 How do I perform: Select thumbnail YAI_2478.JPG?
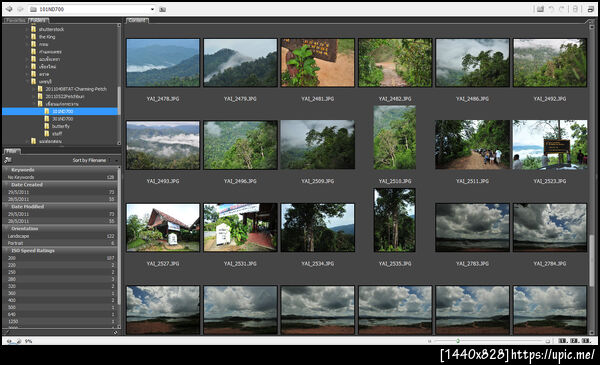163,62
